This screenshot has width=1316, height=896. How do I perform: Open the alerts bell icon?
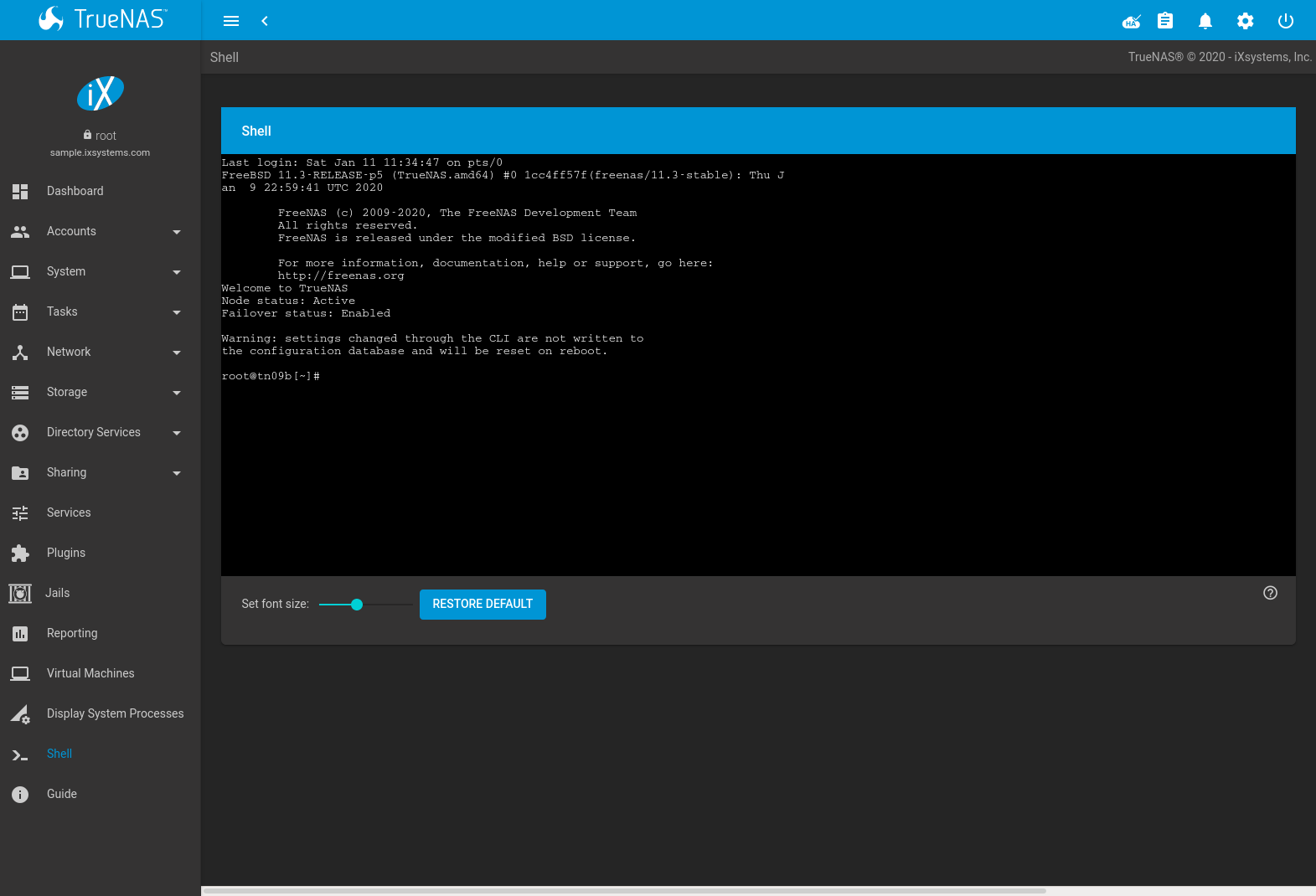point(1205,21)
